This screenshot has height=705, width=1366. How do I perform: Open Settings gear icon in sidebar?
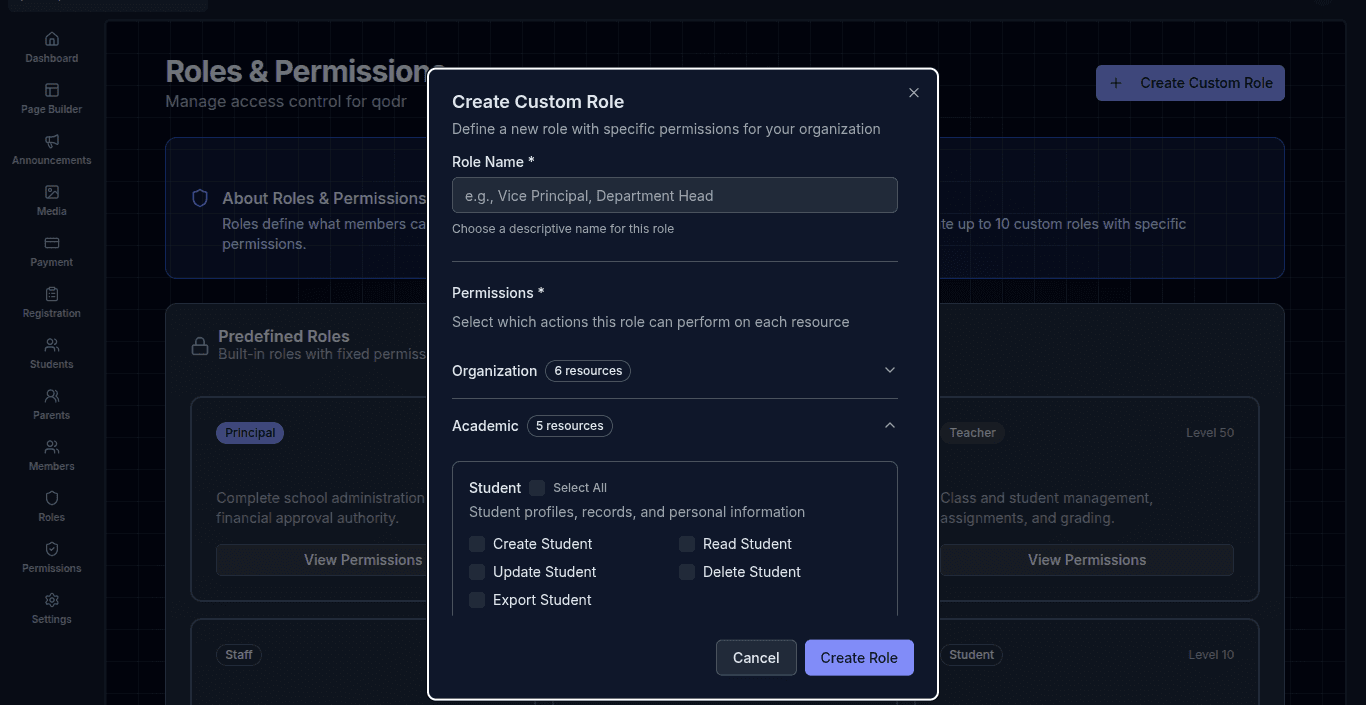tap(52, 600)
